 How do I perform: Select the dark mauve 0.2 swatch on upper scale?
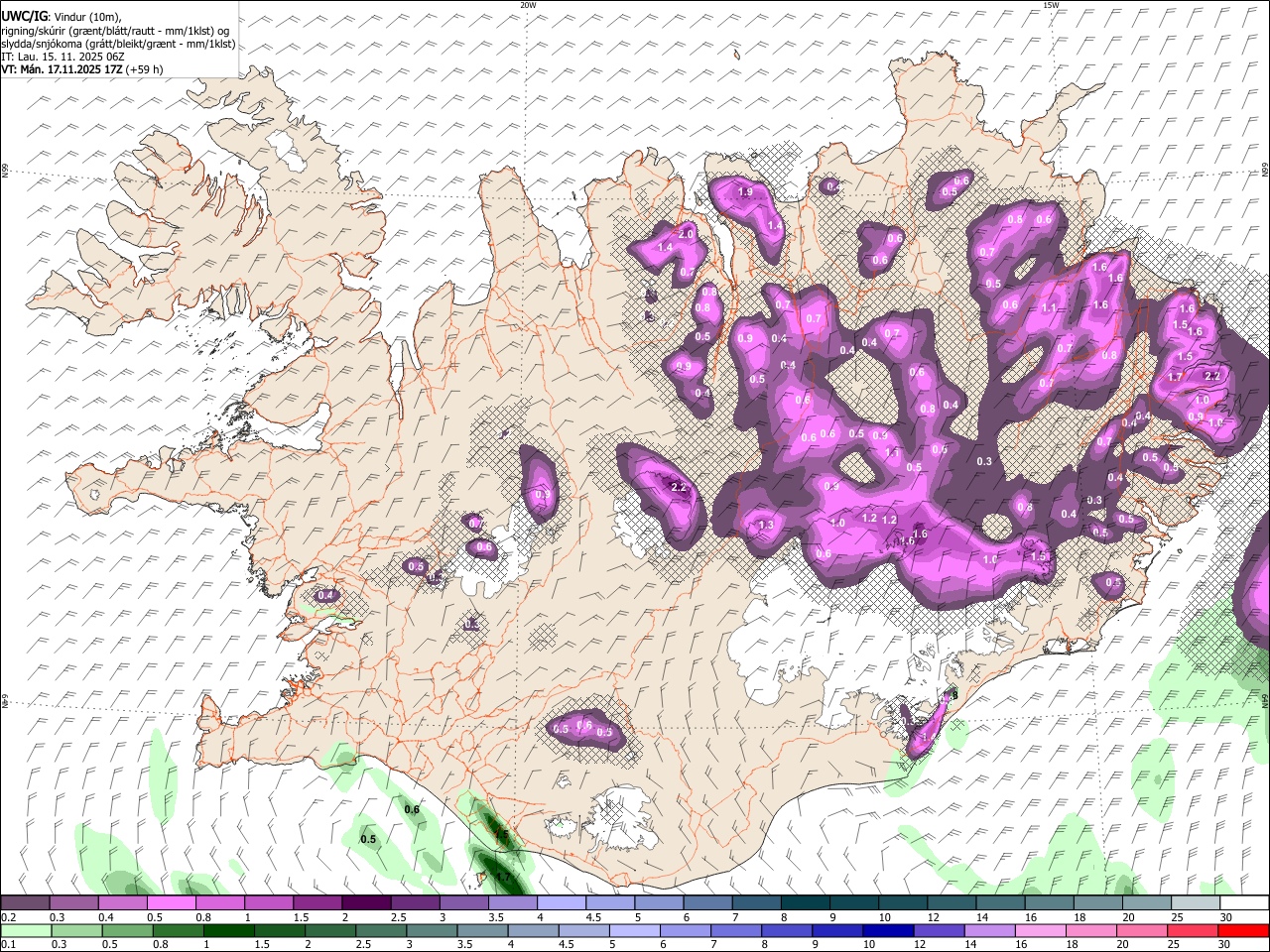(25, 902)
